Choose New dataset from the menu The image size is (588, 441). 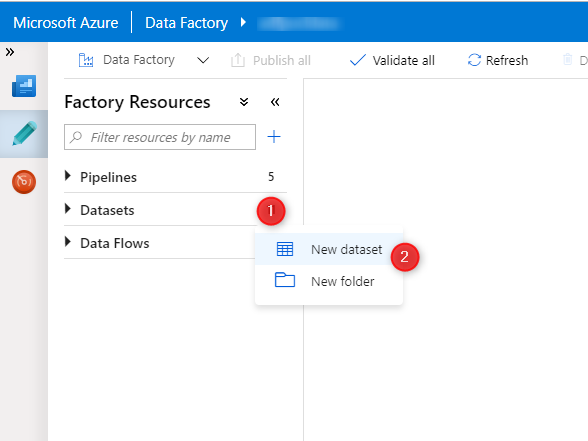point(329,249)
